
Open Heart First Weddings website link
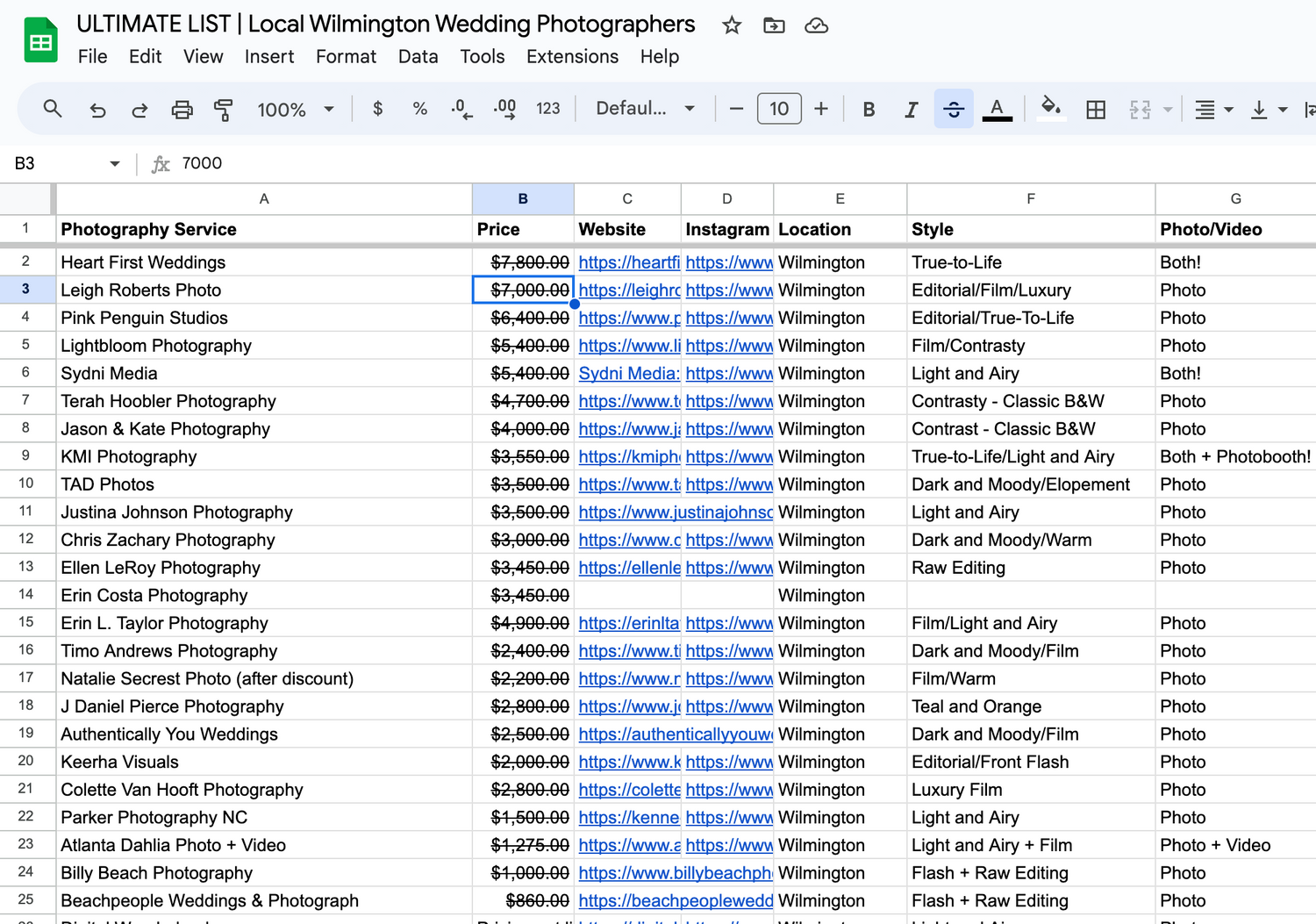point(629,262)
